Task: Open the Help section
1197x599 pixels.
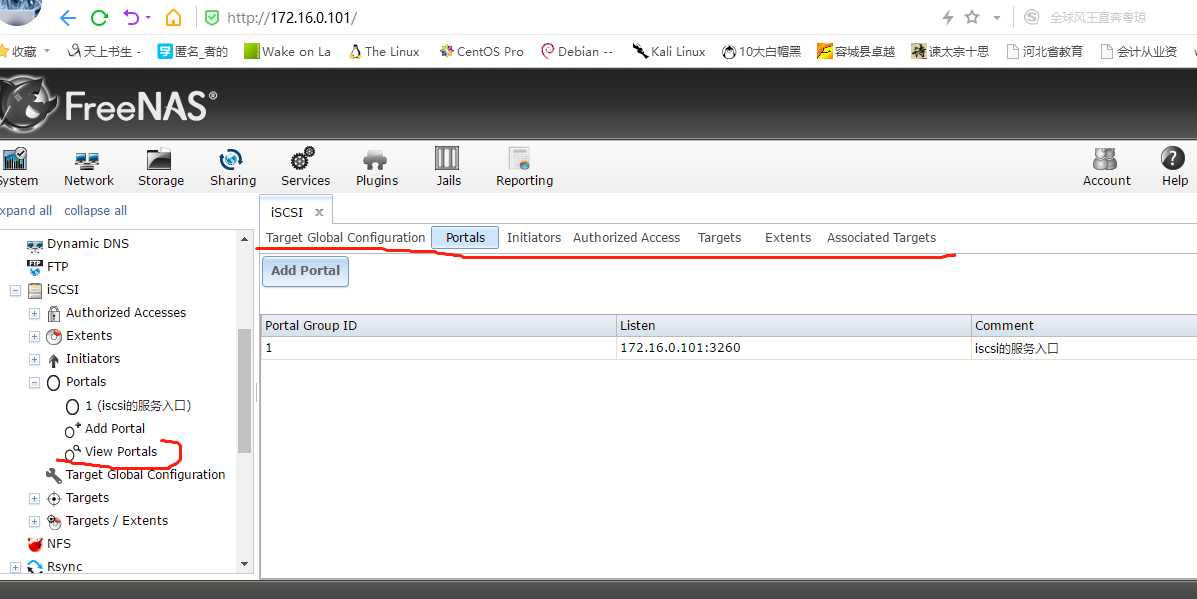Action: pyautogui.click(x=1174, y=168)
